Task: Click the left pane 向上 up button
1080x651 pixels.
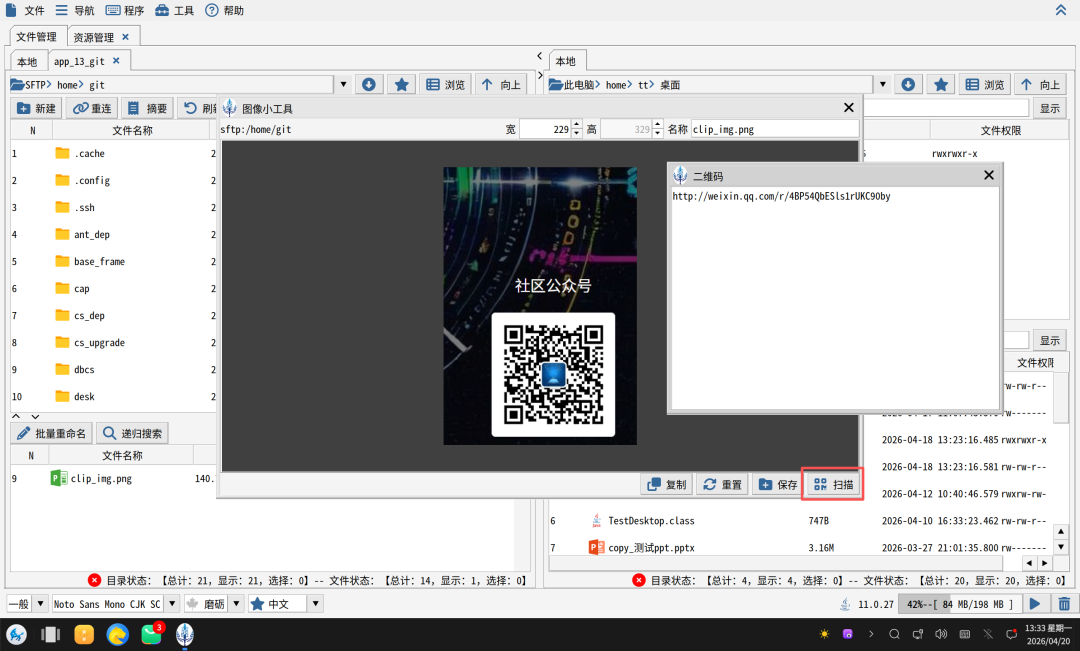Action: coord(501,84)
